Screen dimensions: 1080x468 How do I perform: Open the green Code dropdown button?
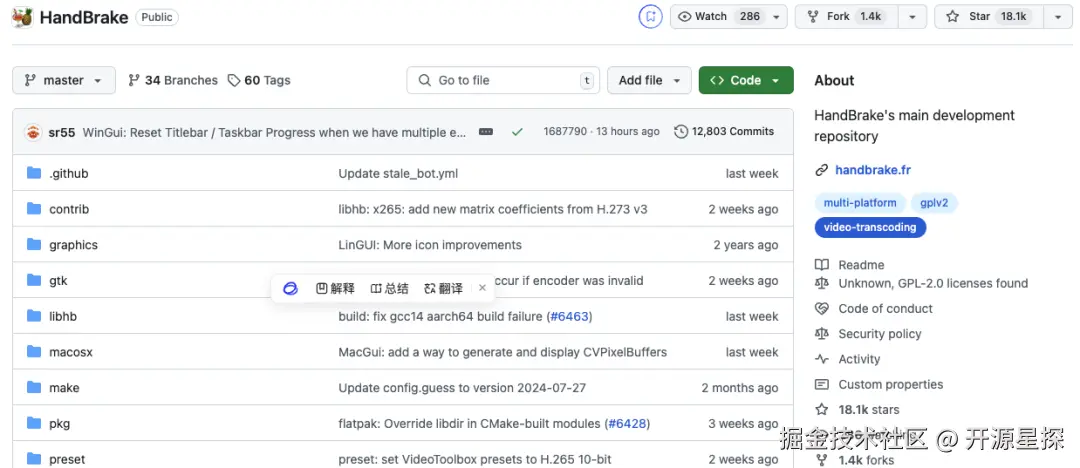pos(746,80)
